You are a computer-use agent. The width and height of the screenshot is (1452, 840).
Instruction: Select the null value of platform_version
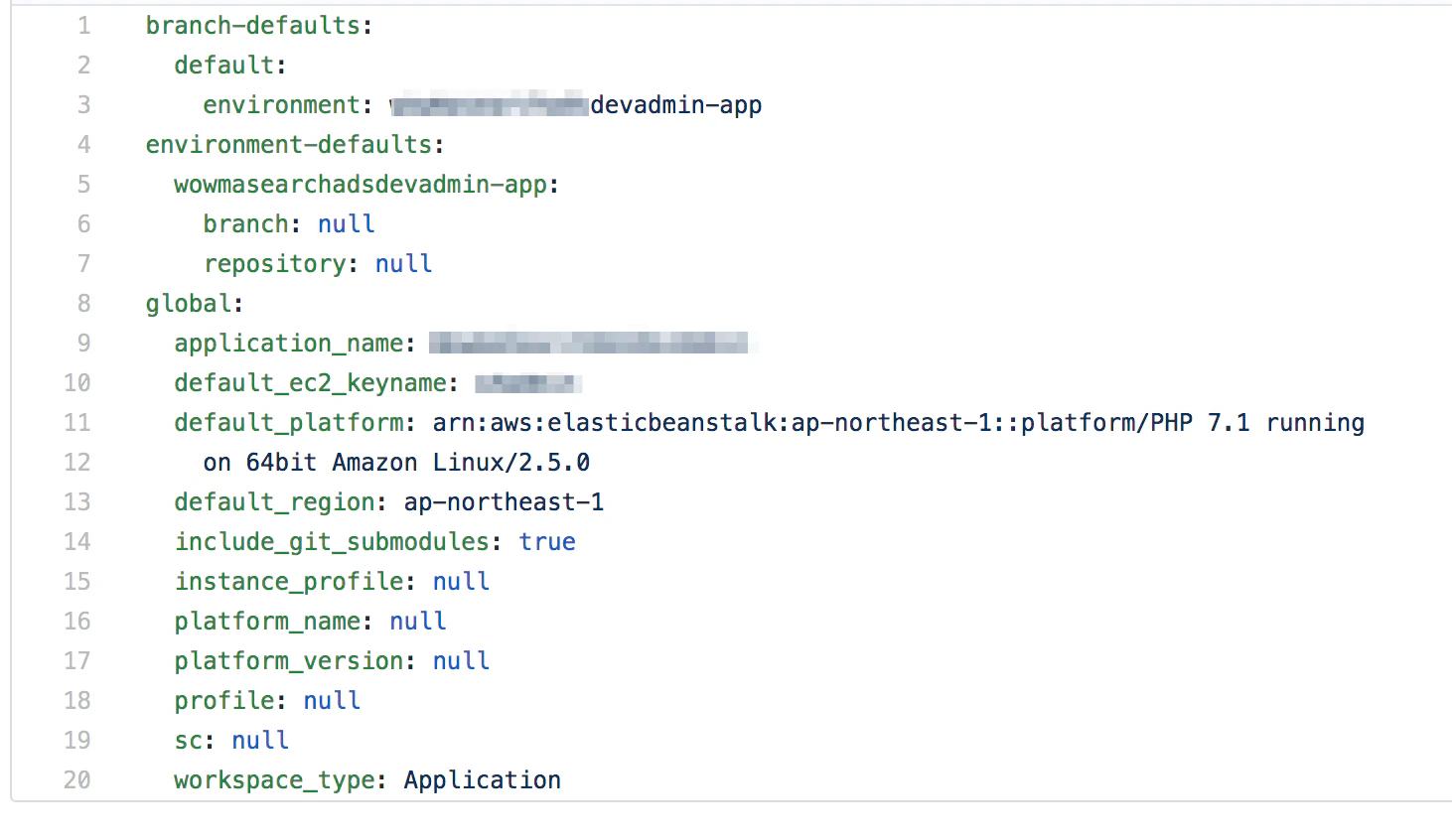point(462,661)
